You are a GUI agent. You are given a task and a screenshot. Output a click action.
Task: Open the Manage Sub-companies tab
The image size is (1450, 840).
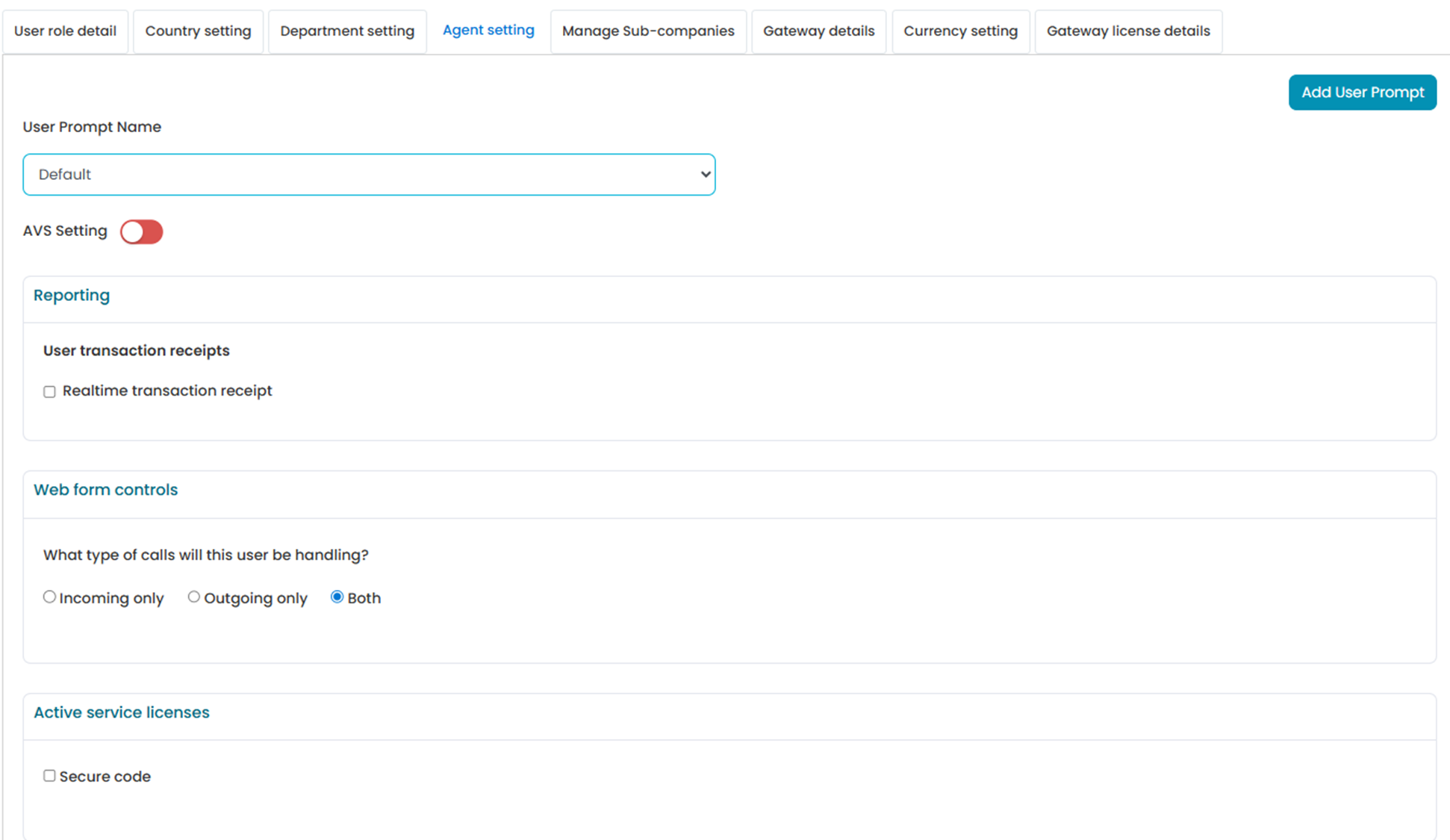click(648, 31)
